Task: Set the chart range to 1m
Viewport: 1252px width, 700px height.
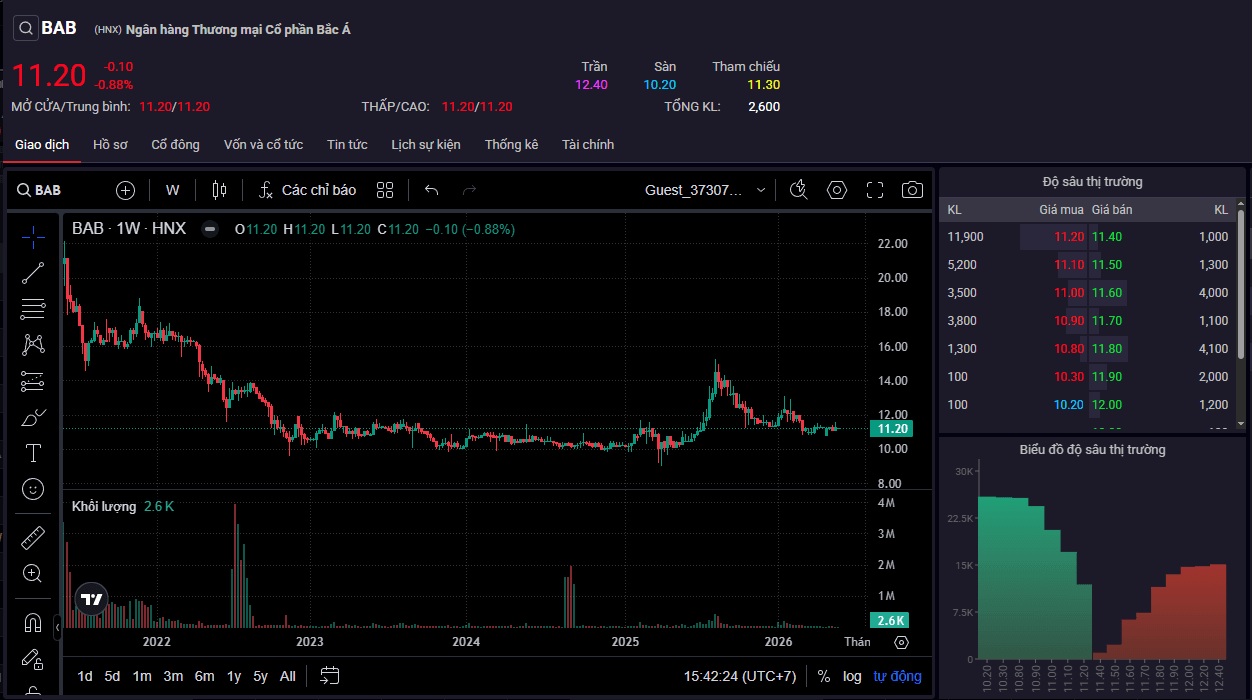Action: [x=142, y=676]
